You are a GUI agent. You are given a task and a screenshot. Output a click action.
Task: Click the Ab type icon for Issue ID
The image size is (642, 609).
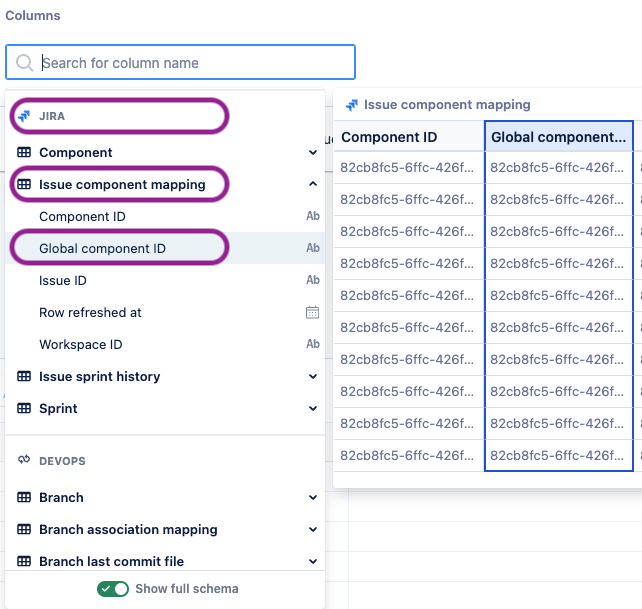(313, 280)
